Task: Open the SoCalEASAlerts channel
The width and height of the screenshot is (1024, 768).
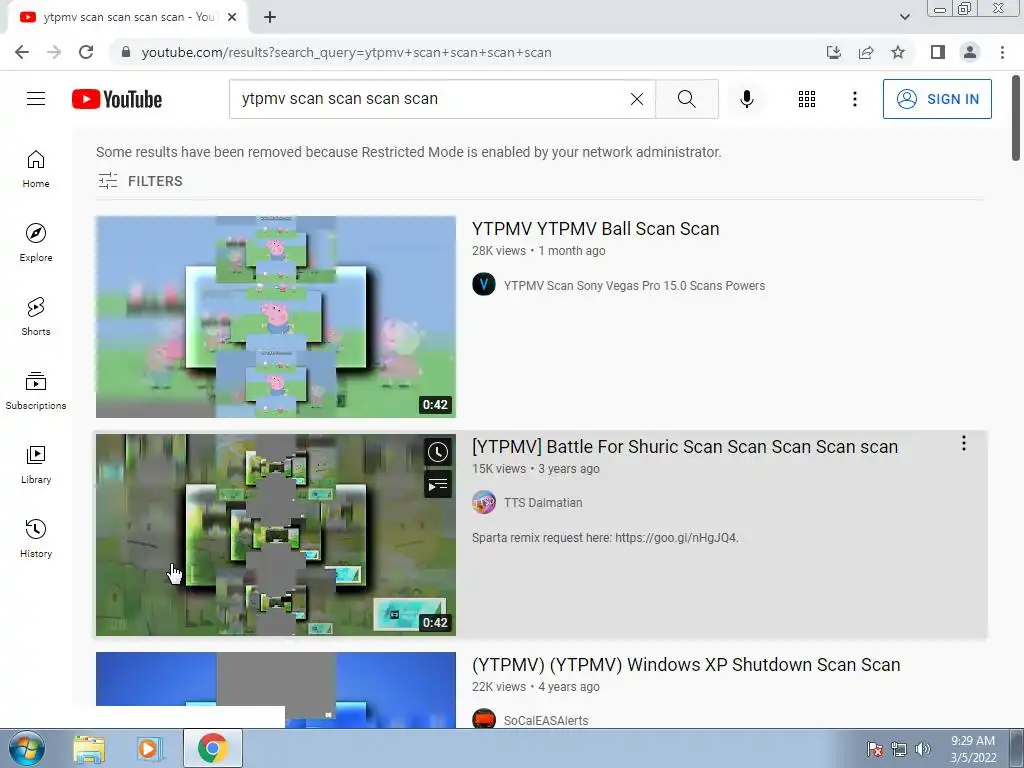Action: tap(546, 720)
